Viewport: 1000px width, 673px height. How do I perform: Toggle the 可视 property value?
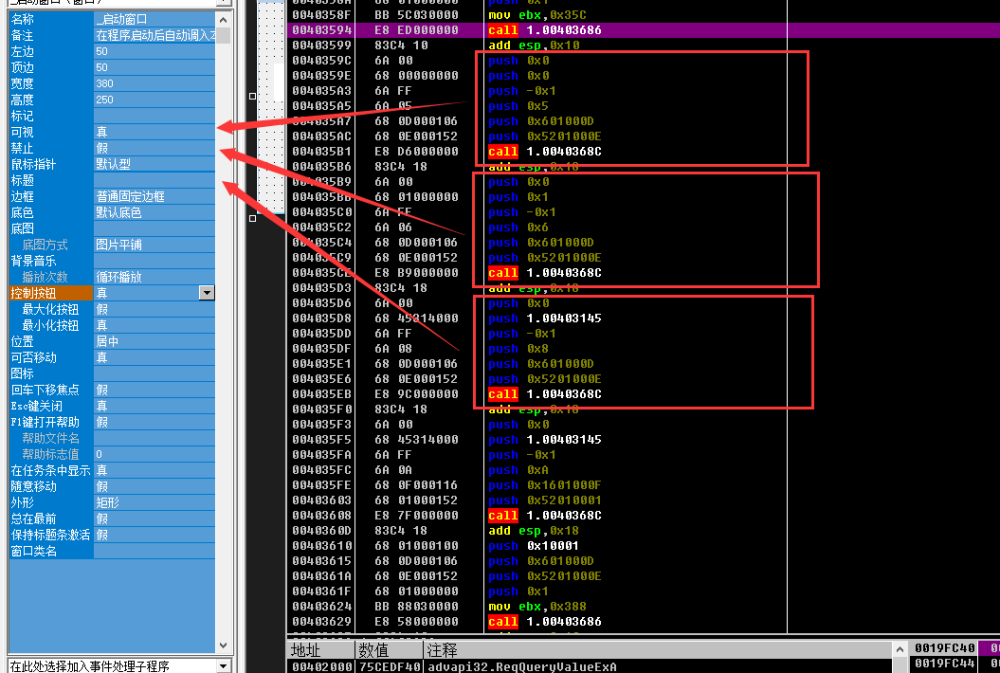click(150, 132)
